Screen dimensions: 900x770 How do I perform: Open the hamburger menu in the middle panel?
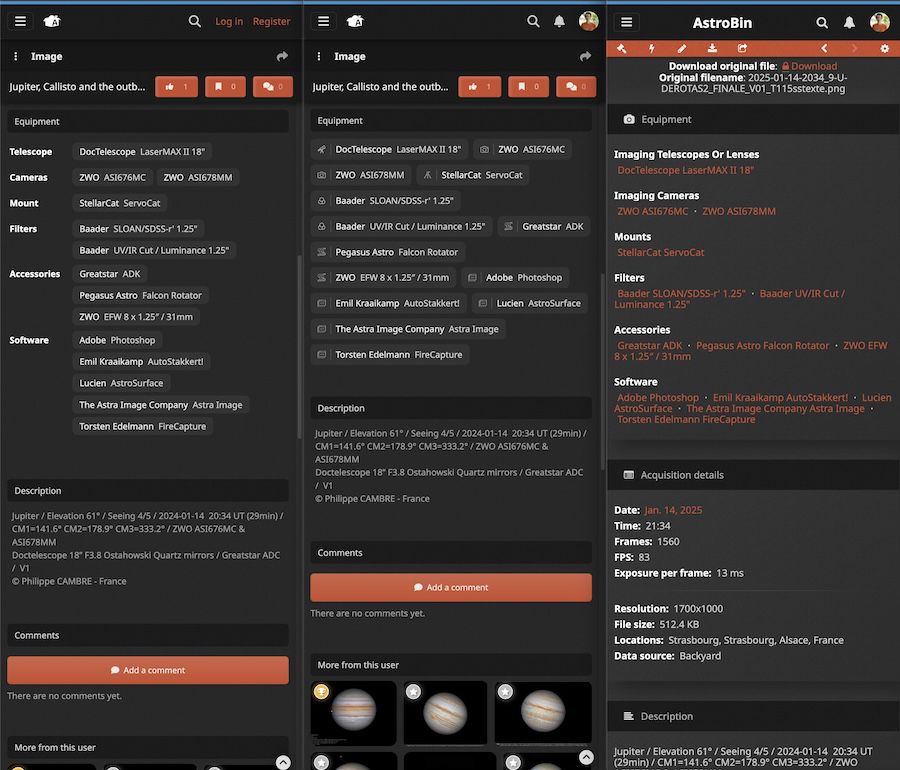tap(323, 21)
